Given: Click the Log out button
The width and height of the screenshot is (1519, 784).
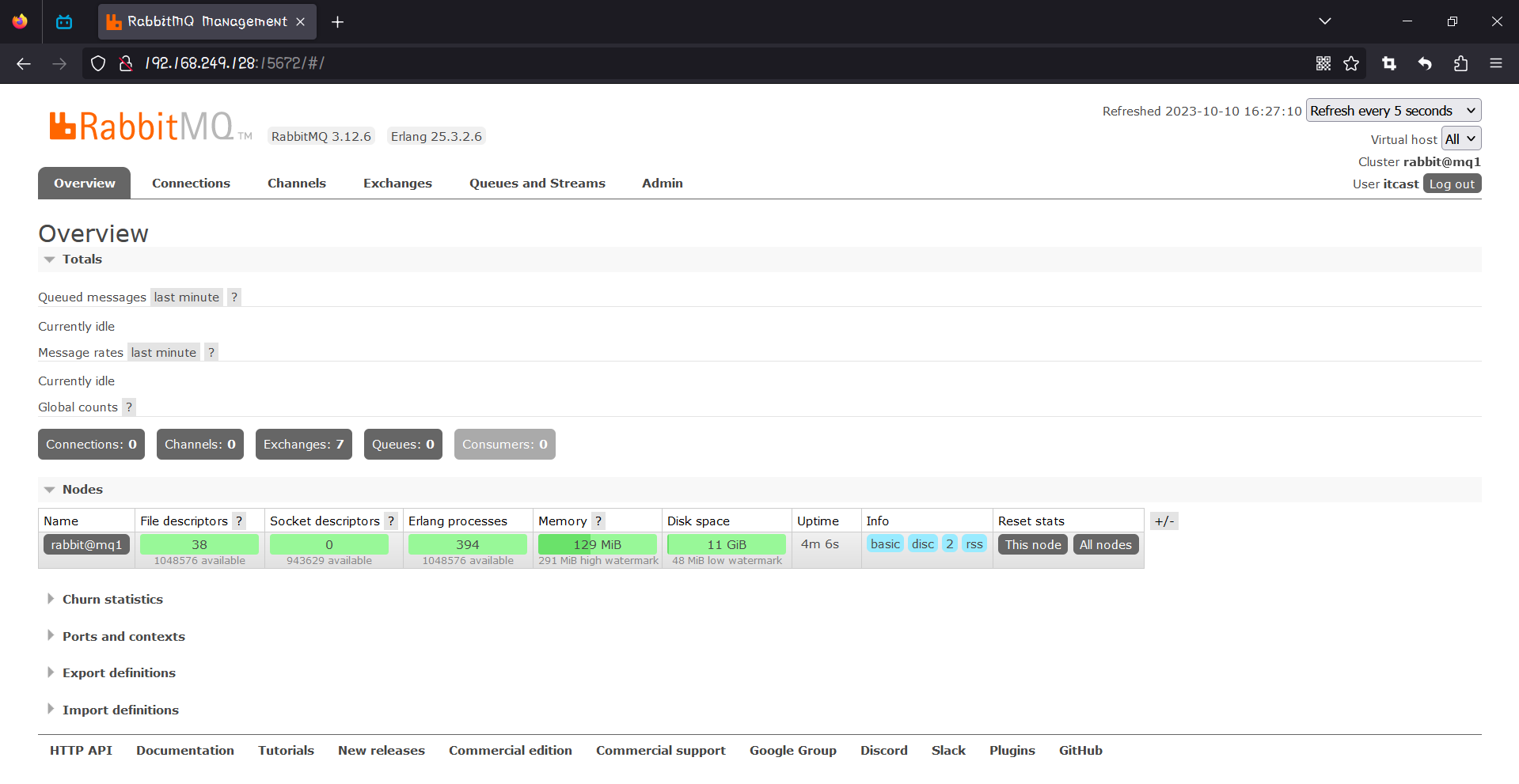Looking at the screenshot, I should (1452, 184).
